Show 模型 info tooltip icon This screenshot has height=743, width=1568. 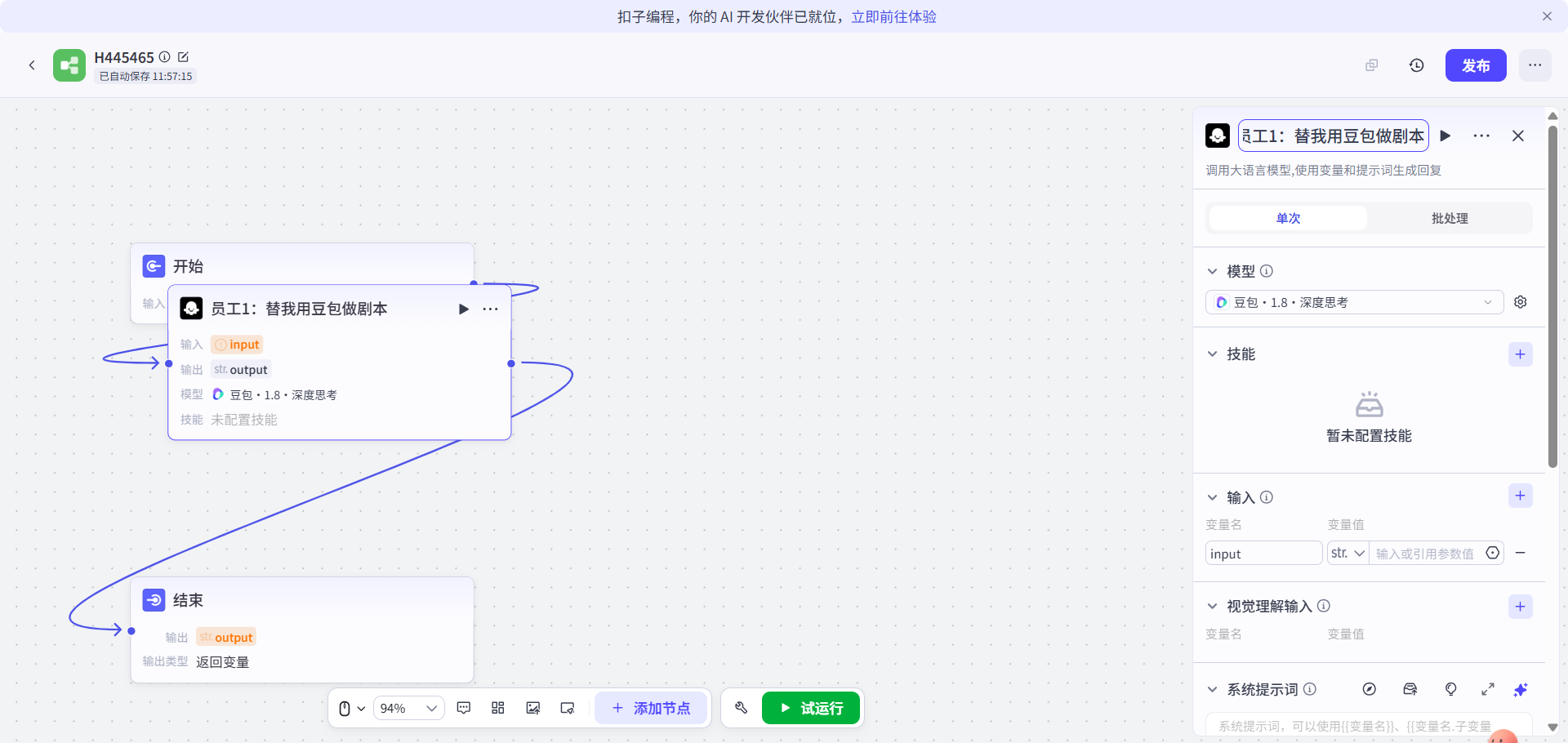pyautogui.click(x=1267, y=271)
